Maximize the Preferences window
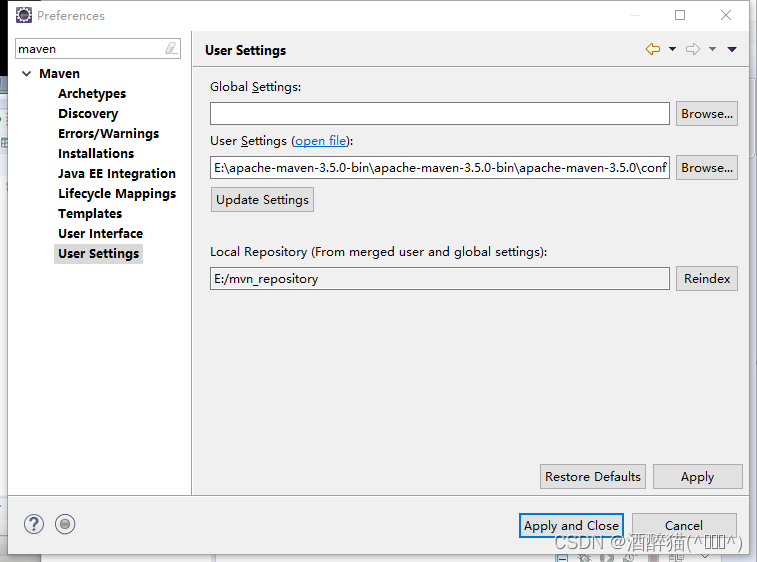This screenshot has height=562, width=757. (680, 15)
